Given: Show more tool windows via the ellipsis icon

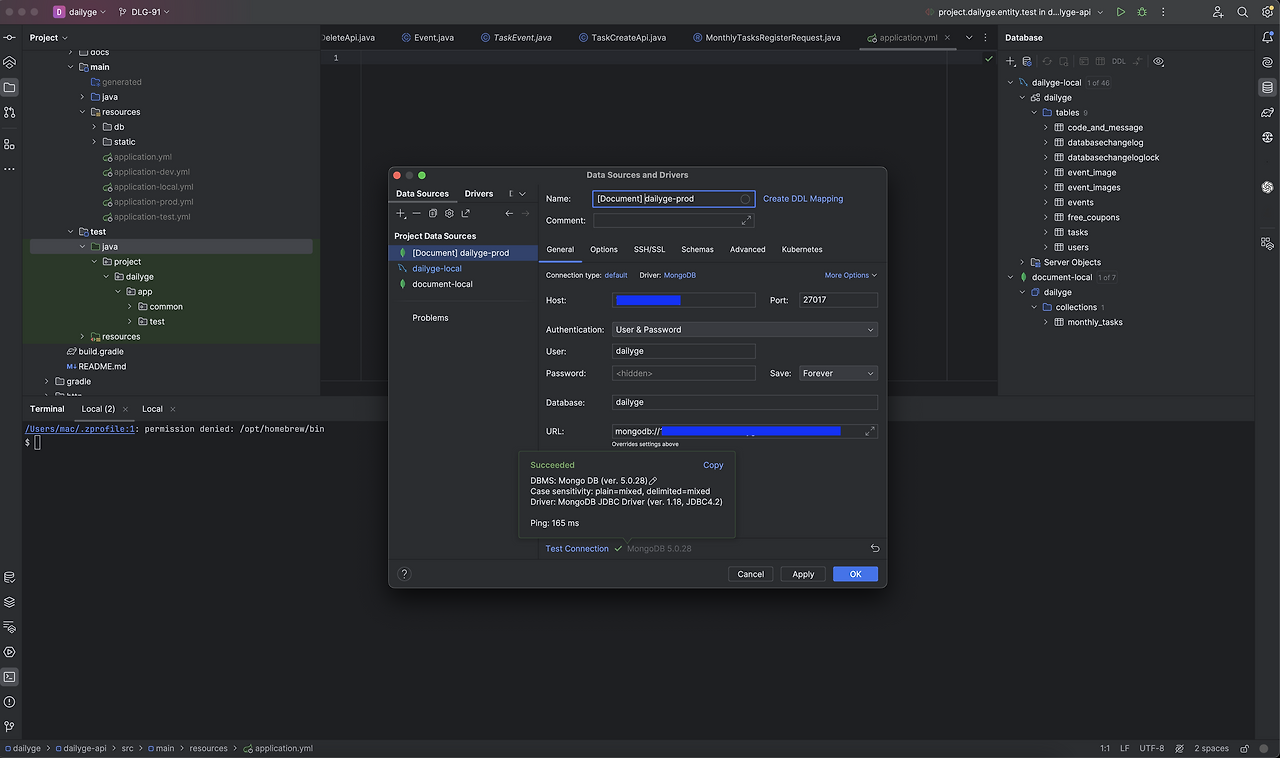Looking at the screenshot, I should [10, 169].
